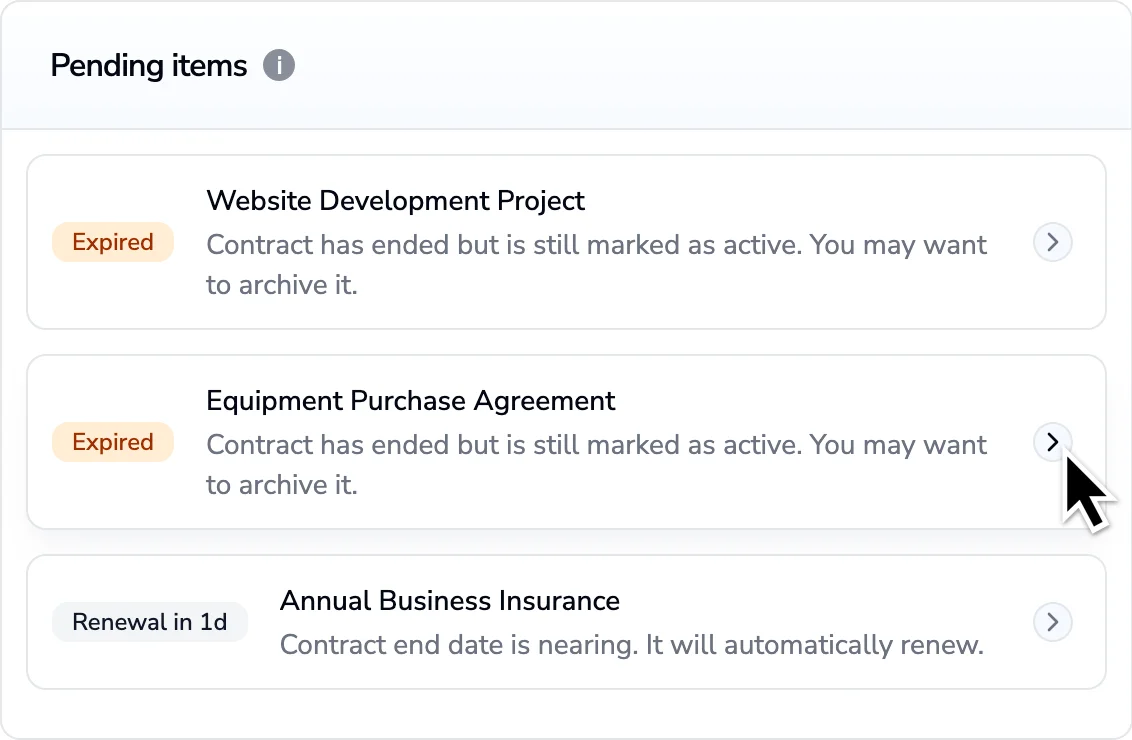Toggle the Renewal in 1d status pill
This screenshot has height=740, width=1132.
pyautogui.click(x=149, y=622)
